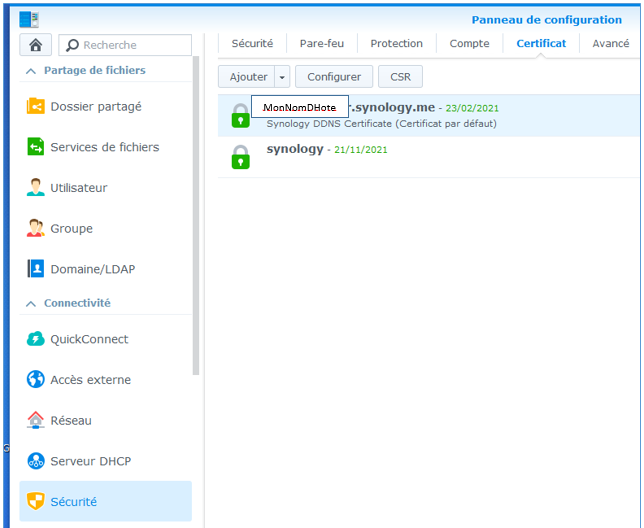Open the Compte tab
This screenshot has height=528, width=644.
tap(469, 44)
